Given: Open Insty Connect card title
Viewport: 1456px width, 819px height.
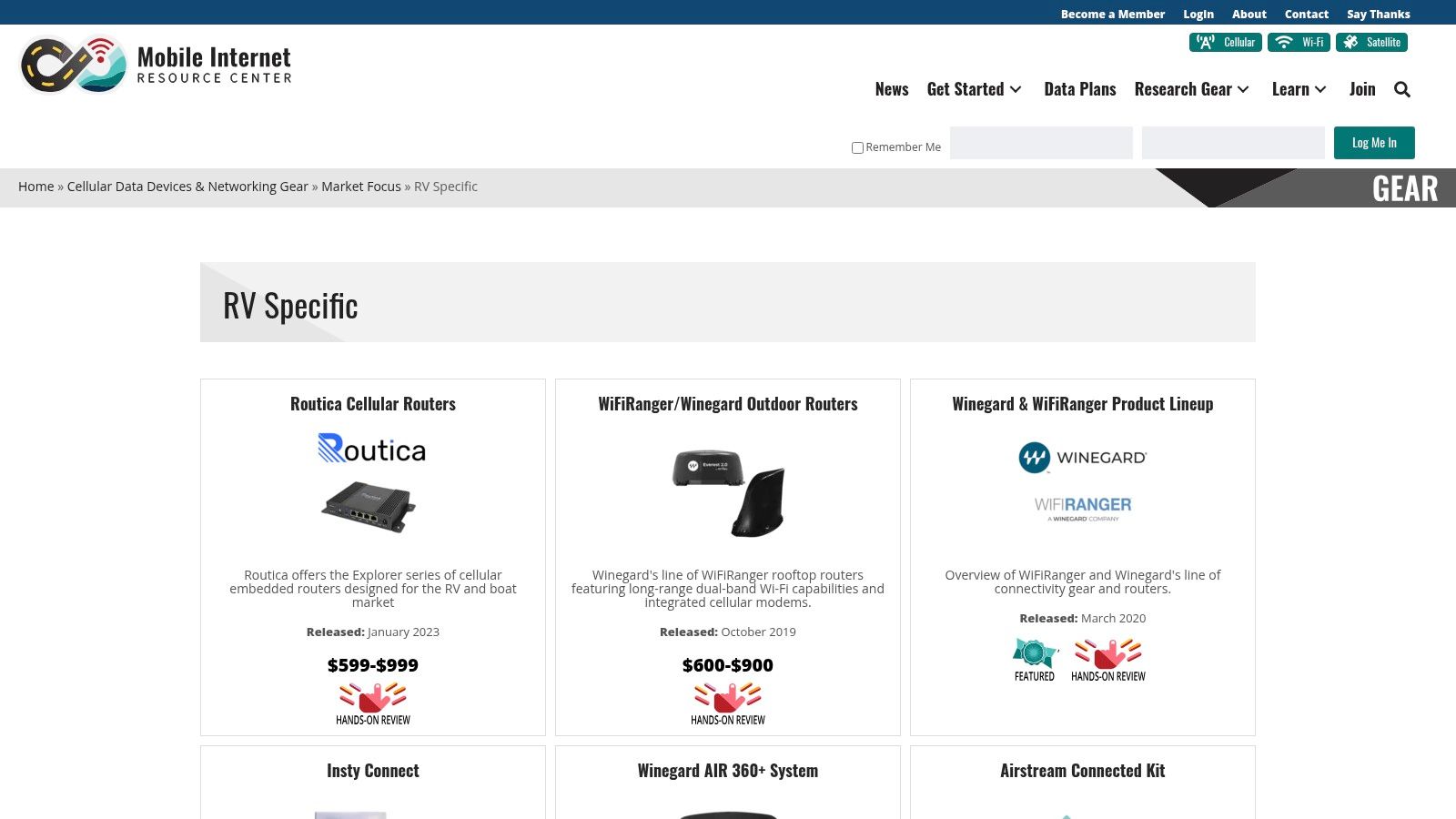Looking at the screenshot, I should pyautogui.click(x=373, y=771).
